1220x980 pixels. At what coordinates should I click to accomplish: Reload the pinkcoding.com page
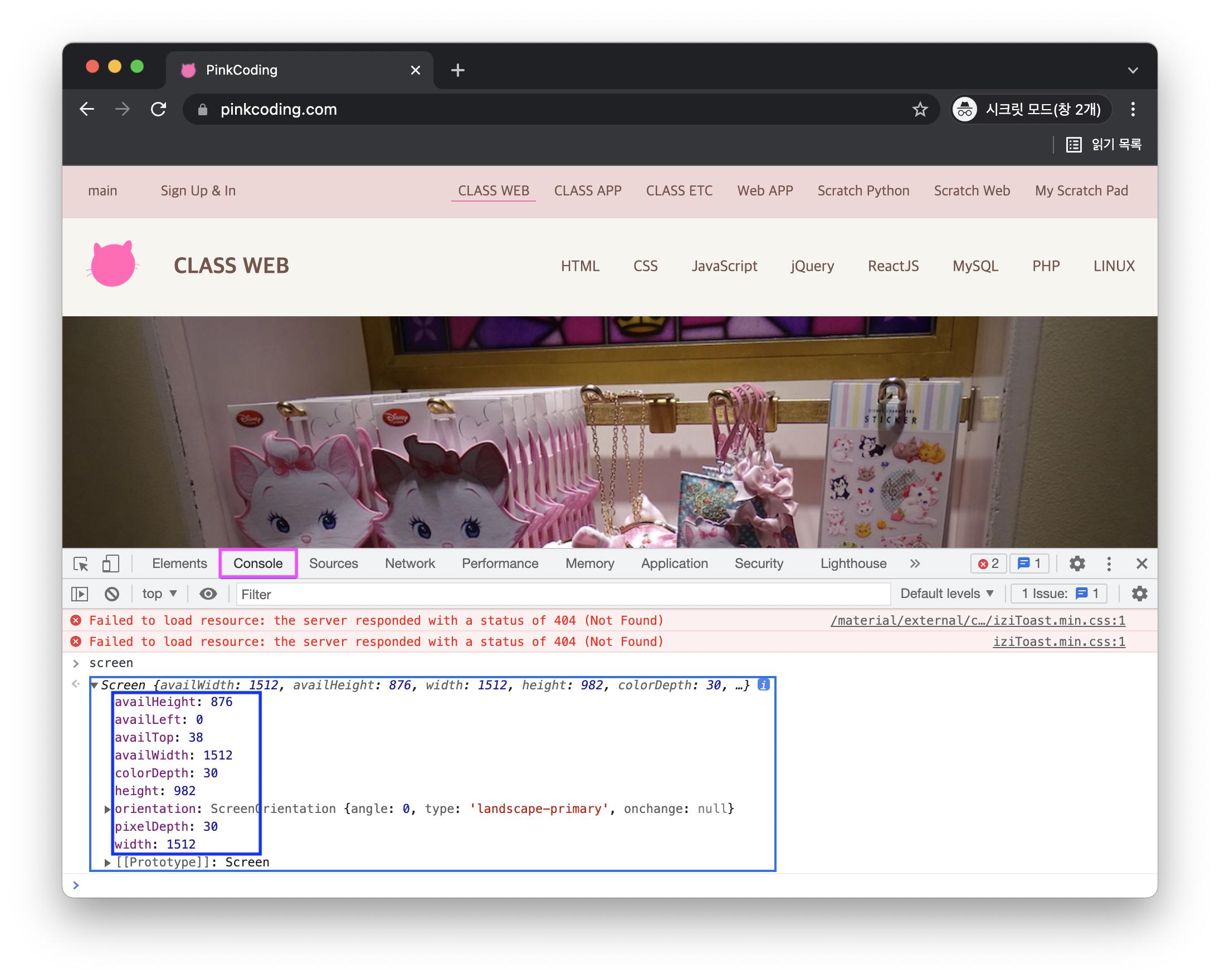point(158,109)
